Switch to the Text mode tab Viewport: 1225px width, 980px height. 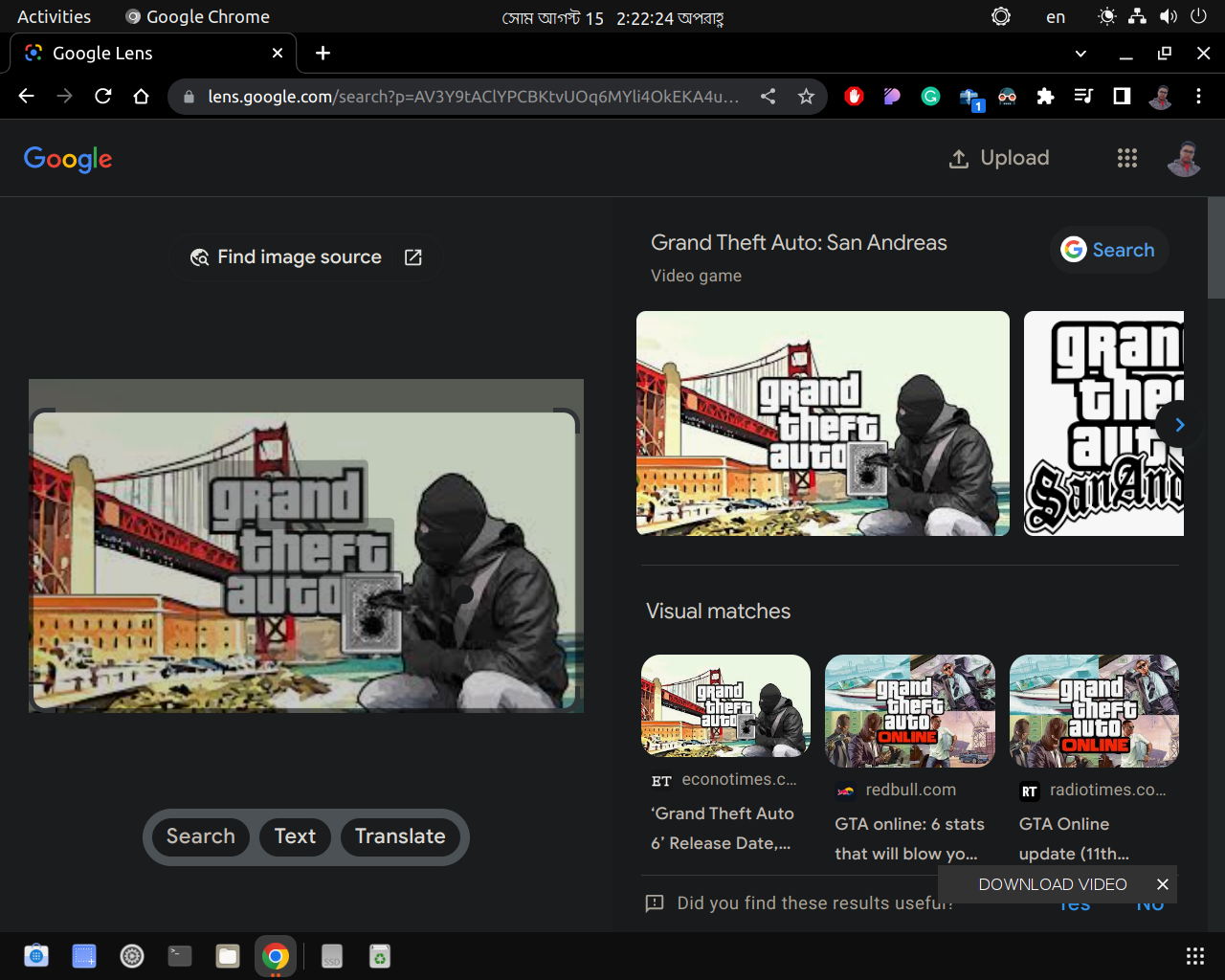[x=295, y=836]
